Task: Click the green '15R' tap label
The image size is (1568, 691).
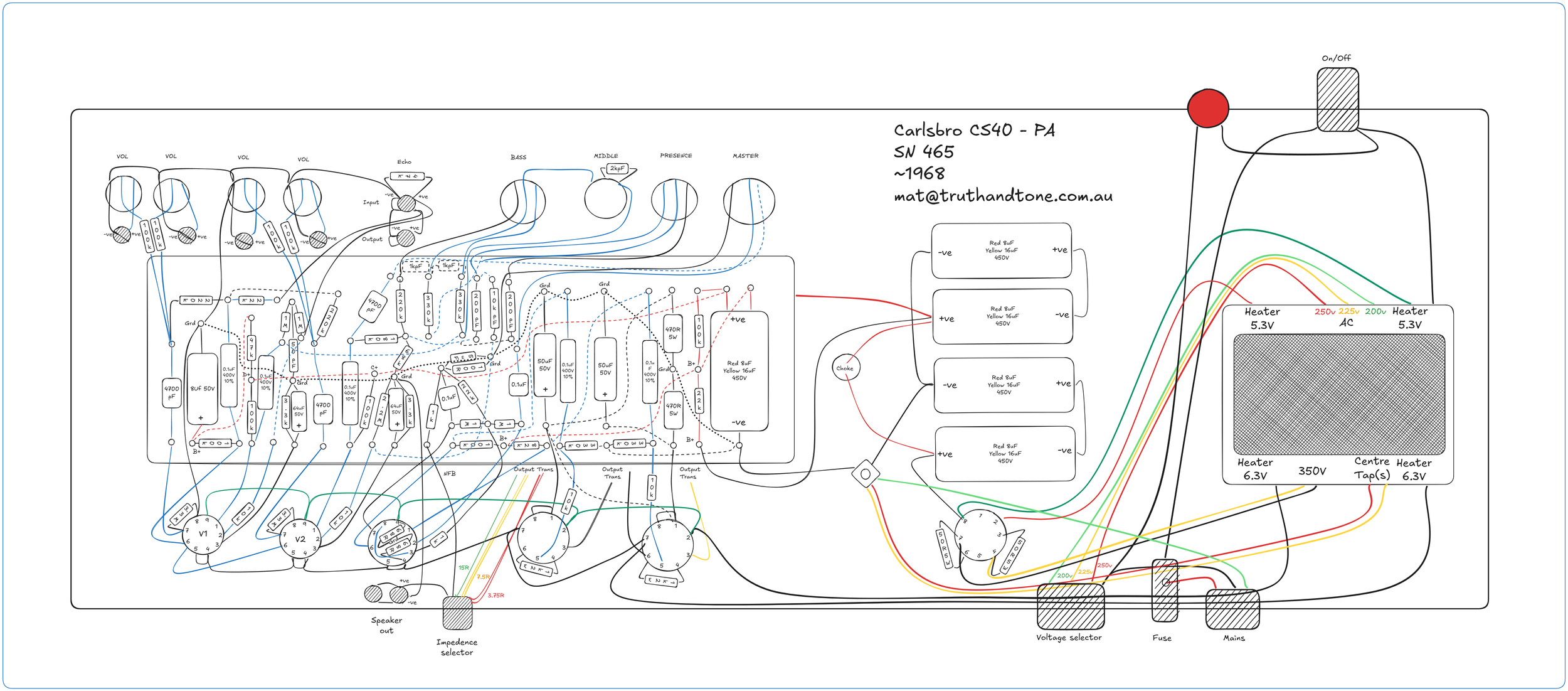Action: (x=464, y=567)
